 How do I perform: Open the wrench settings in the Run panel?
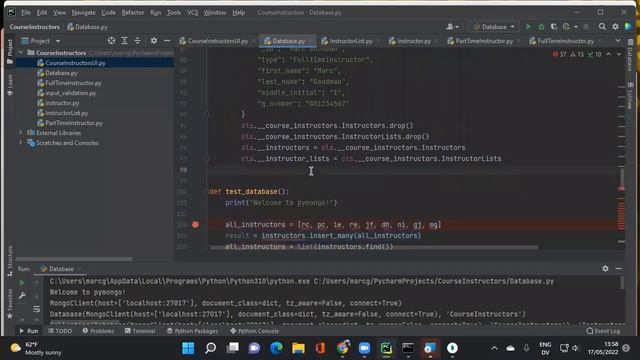[22, 295]
